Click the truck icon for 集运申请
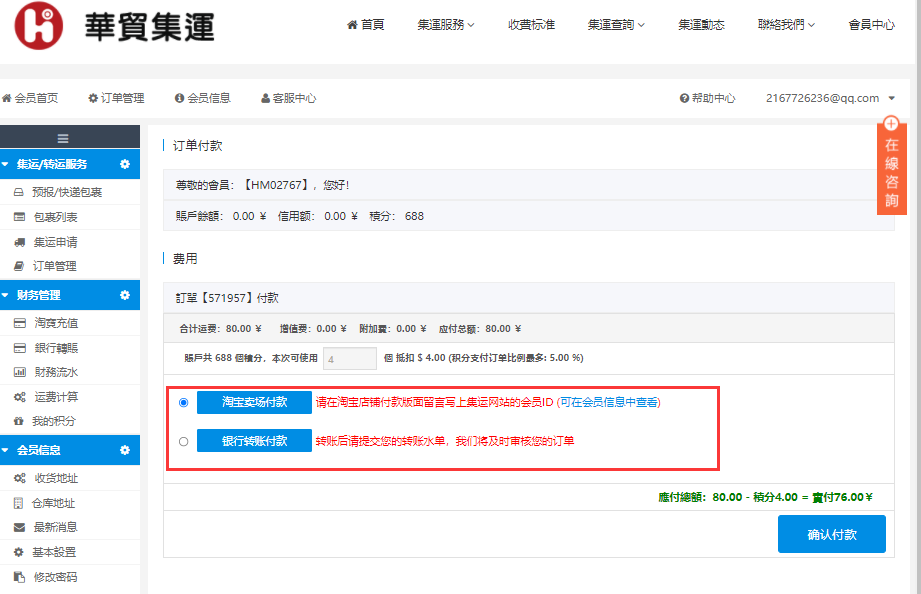 click(x=19, y=242)
